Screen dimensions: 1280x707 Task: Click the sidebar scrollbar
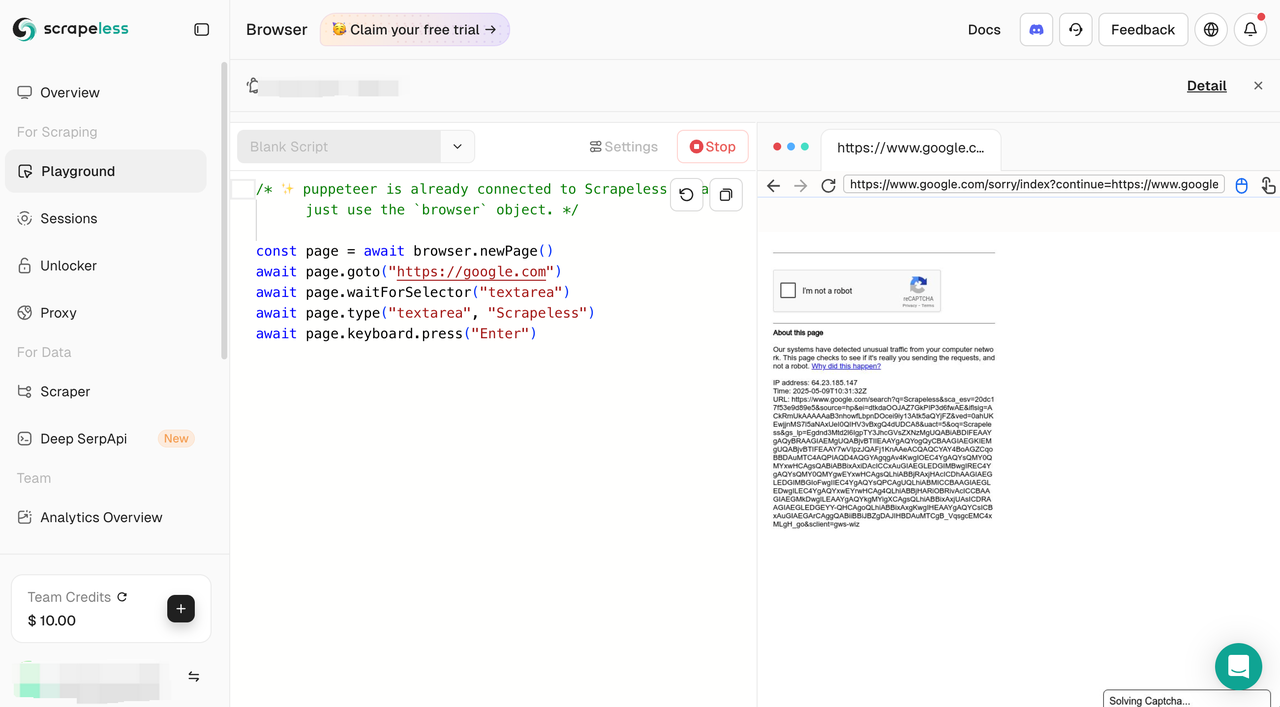(x=224, y=210)
